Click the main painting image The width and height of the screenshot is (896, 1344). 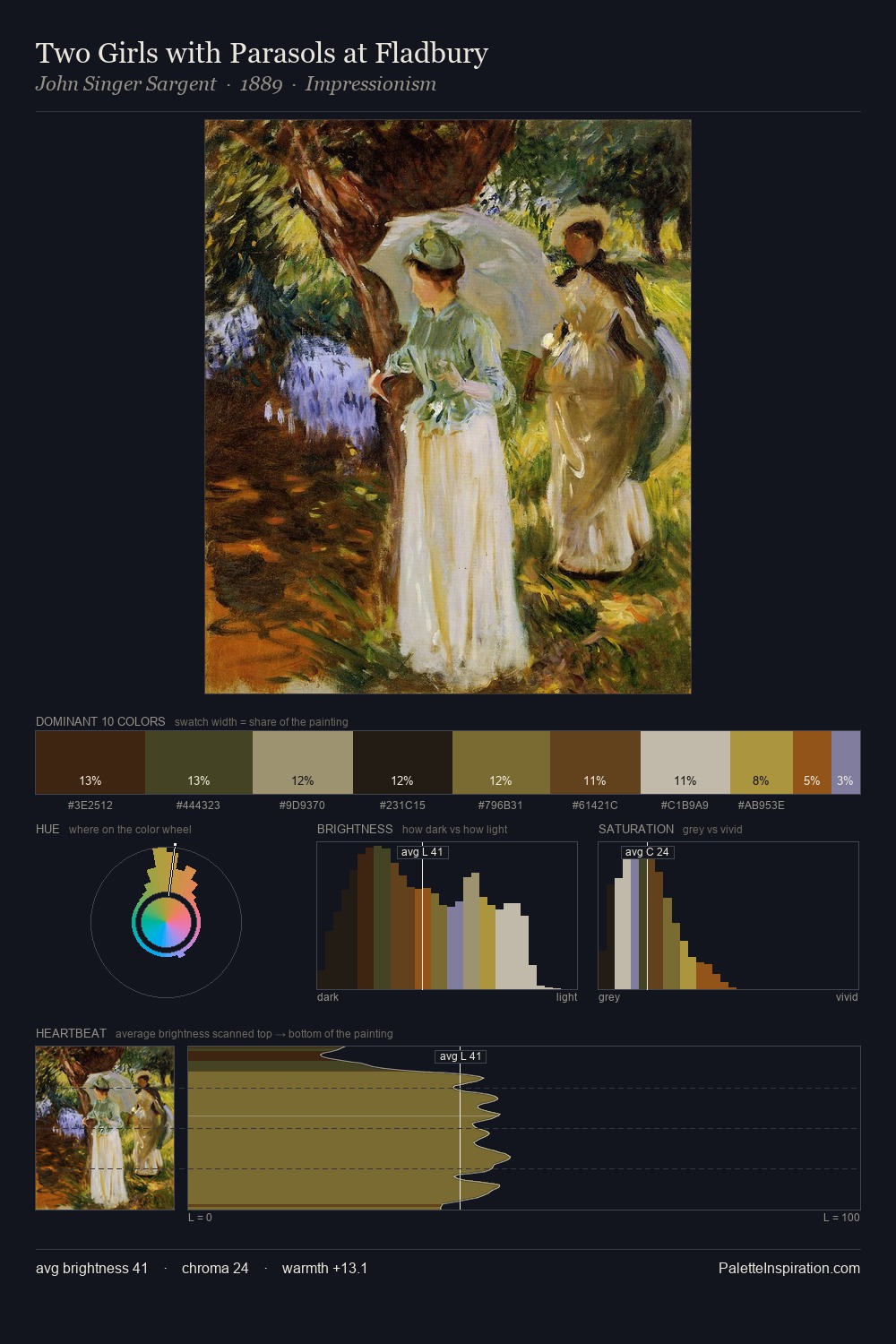coord(448,407)
